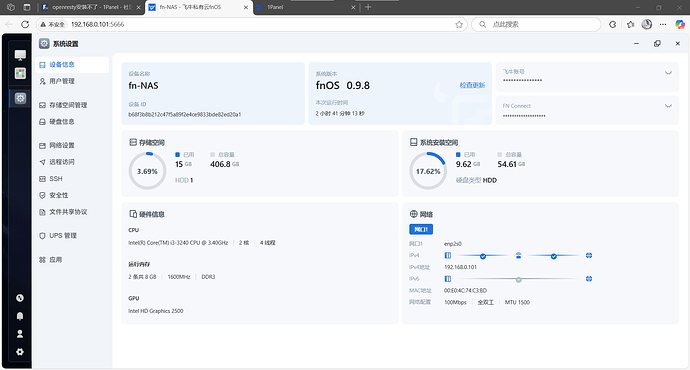Bookmark page with the star icon
Viewport: 690px width, 370px height.
tap(459, 25)
